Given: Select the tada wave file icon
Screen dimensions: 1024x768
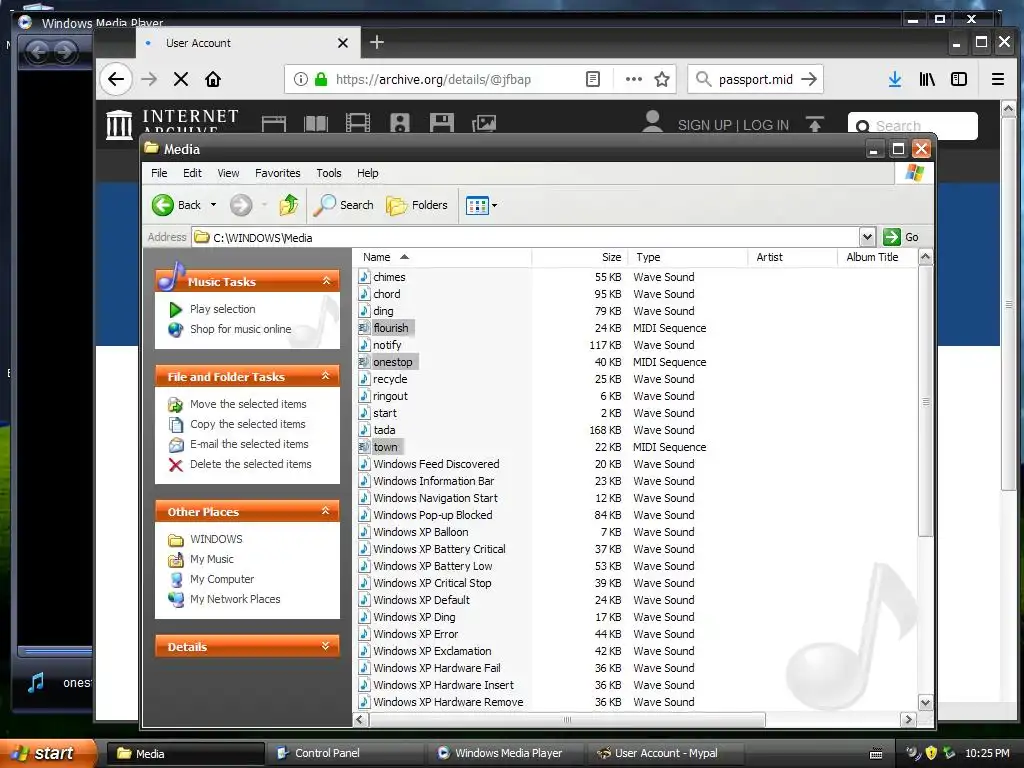Looking at the screenshot, I should (364, 430).
